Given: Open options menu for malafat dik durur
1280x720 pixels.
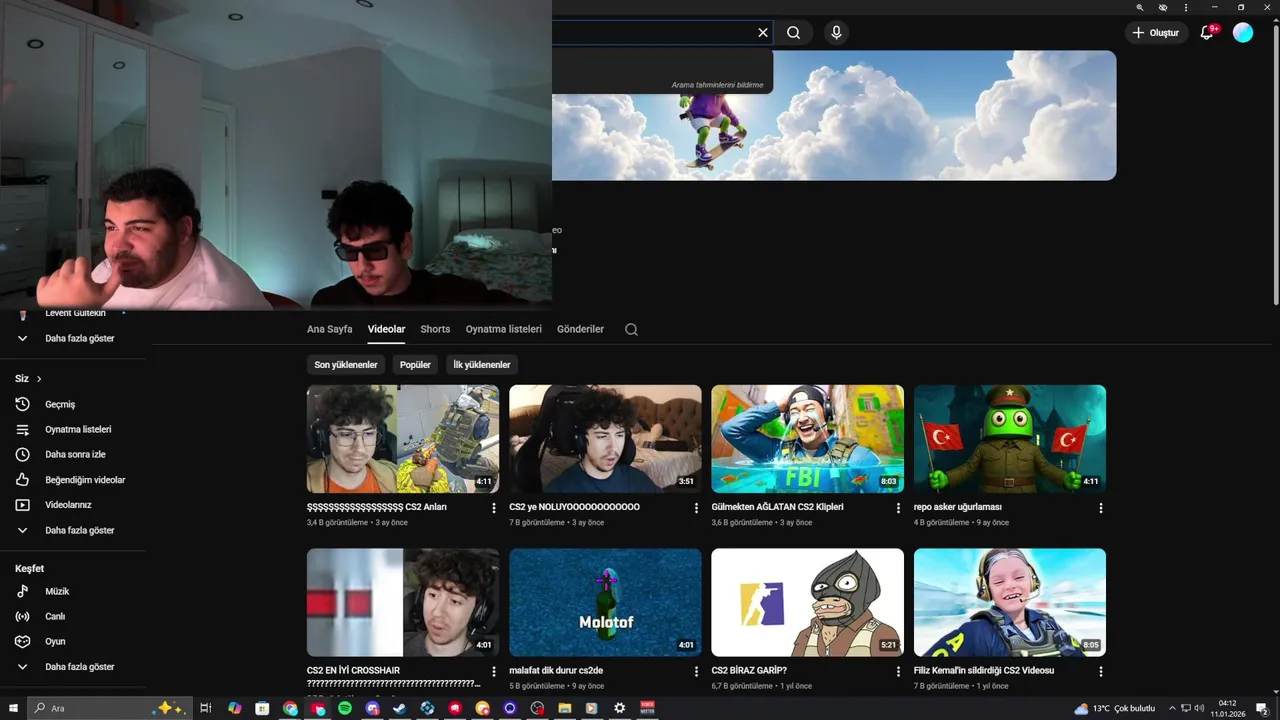Looking at the screenshot, I should point(696,672).
